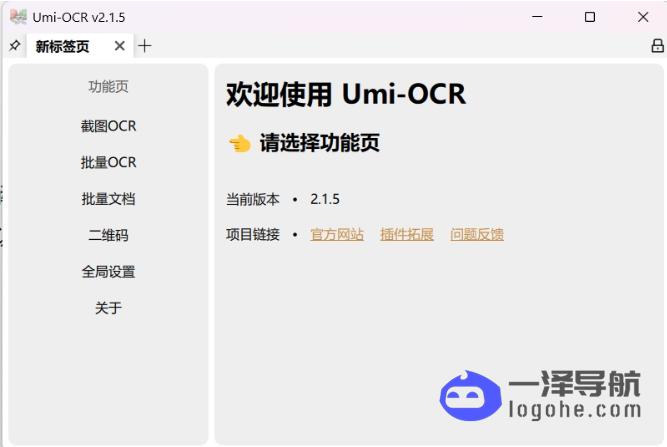Screen dimensions: 667x447
Task: Pin the window with the pushpin icon
Action: tap(15, 45)
